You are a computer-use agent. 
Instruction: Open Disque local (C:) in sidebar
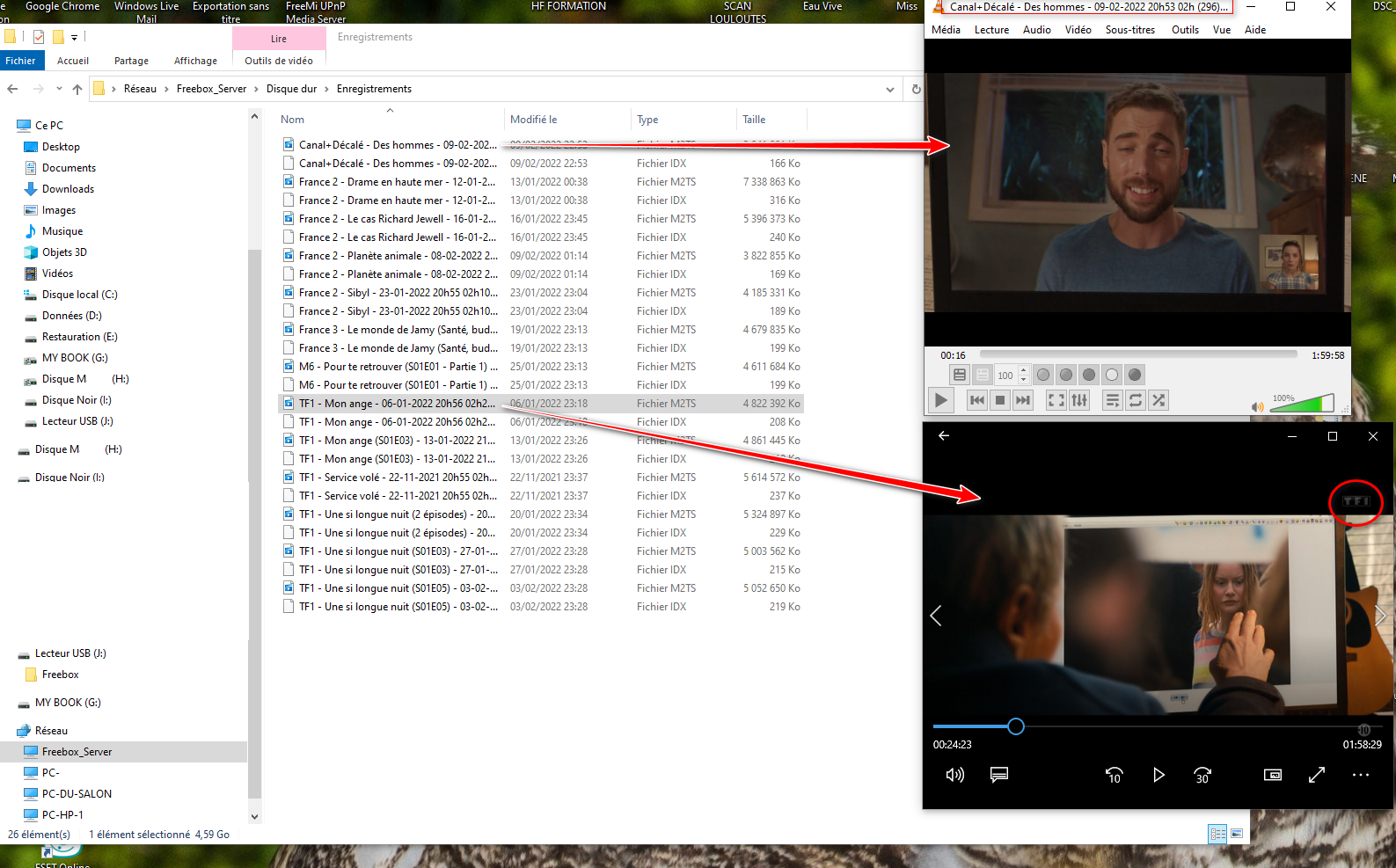pyautogui.click(x=79, y=295)
